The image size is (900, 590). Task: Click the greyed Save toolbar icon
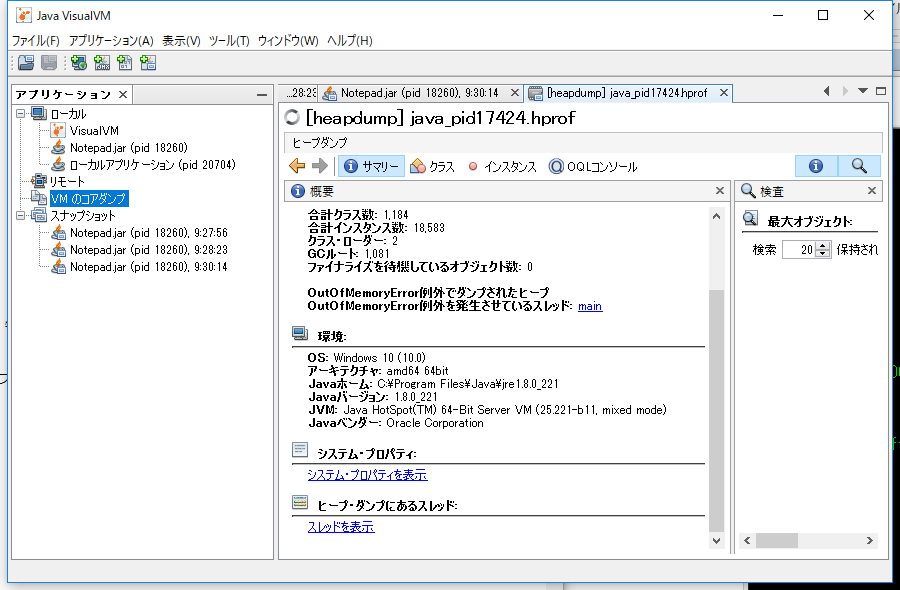click(49, 63)
